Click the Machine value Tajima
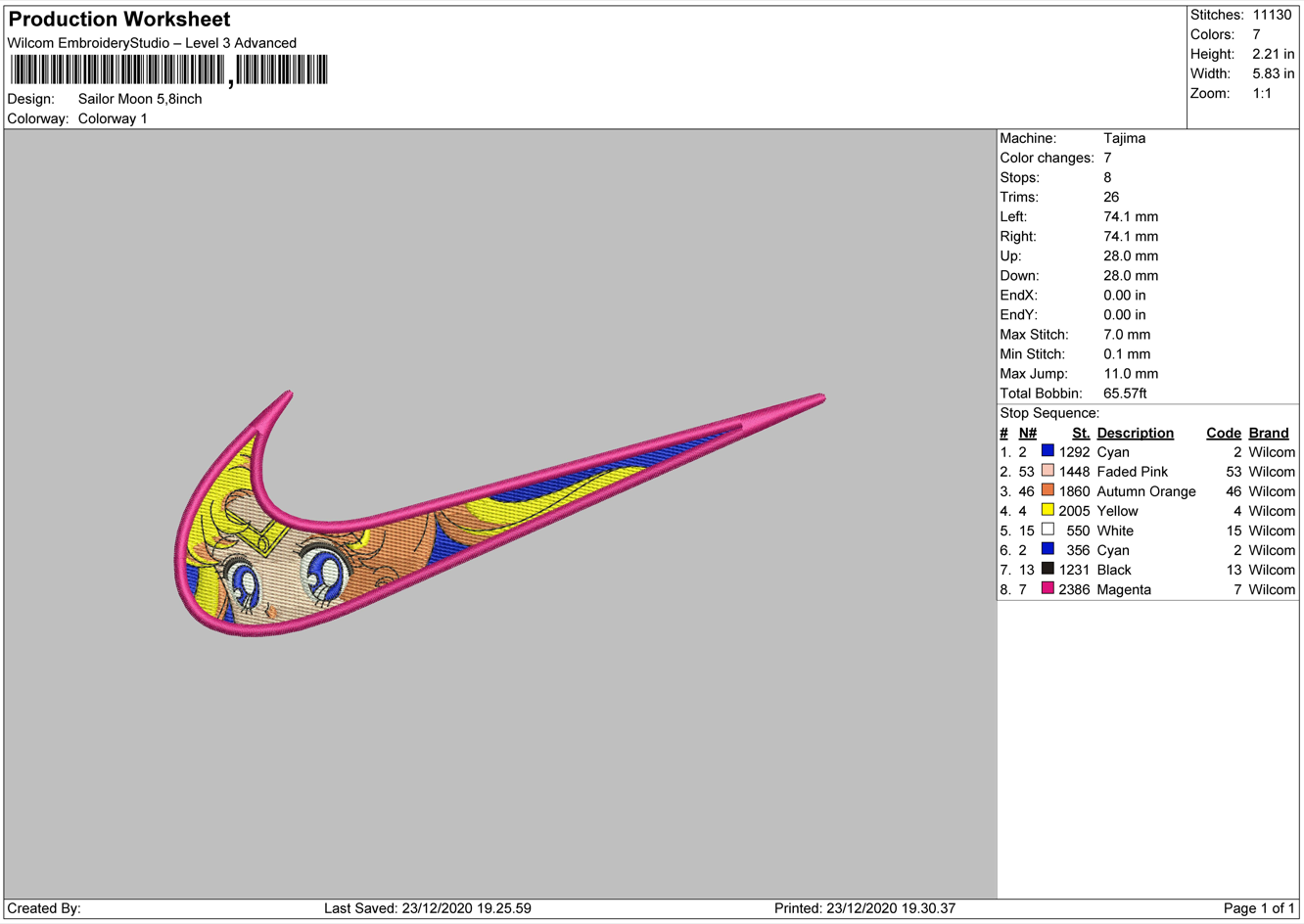The image size is (1304, 924). pos(1124,138)
